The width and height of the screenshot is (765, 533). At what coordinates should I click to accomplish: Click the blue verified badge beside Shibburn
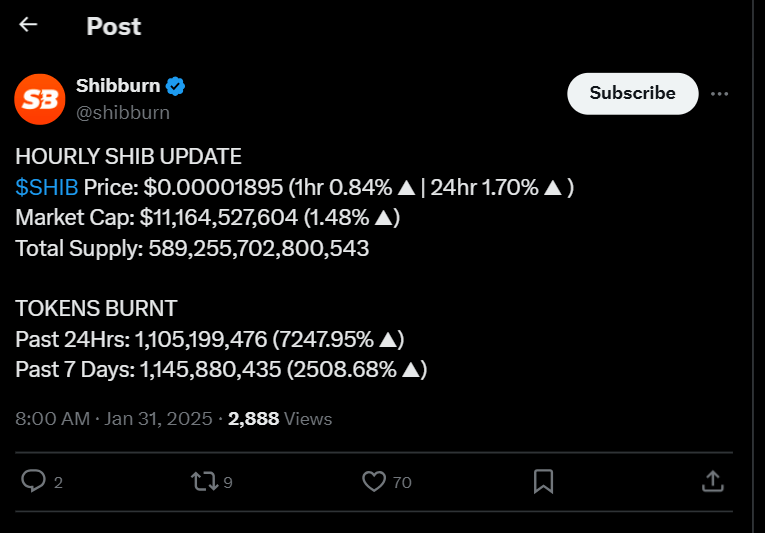pyautogui.click(x=175, y=86)
